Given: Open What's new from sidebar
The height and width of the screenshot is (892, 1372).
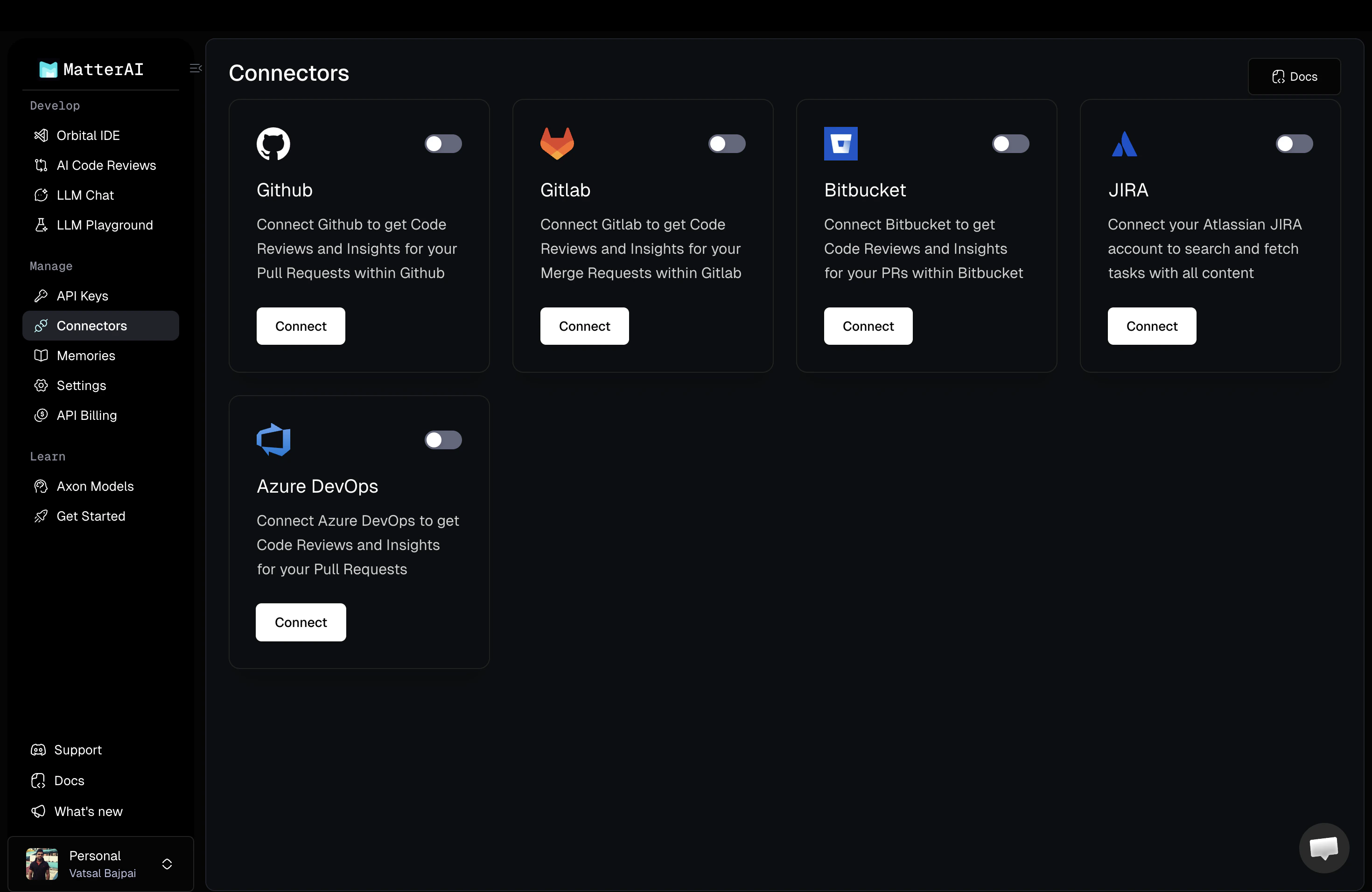Looking at the screenshot, I should (x=88, y=811).
